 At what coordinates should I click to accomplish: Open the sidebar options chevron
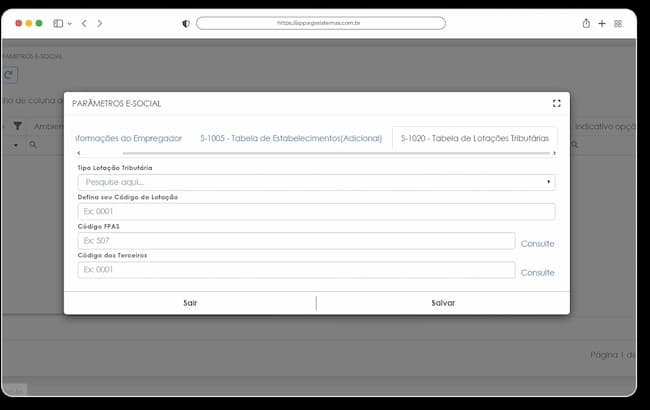[70, 24]
